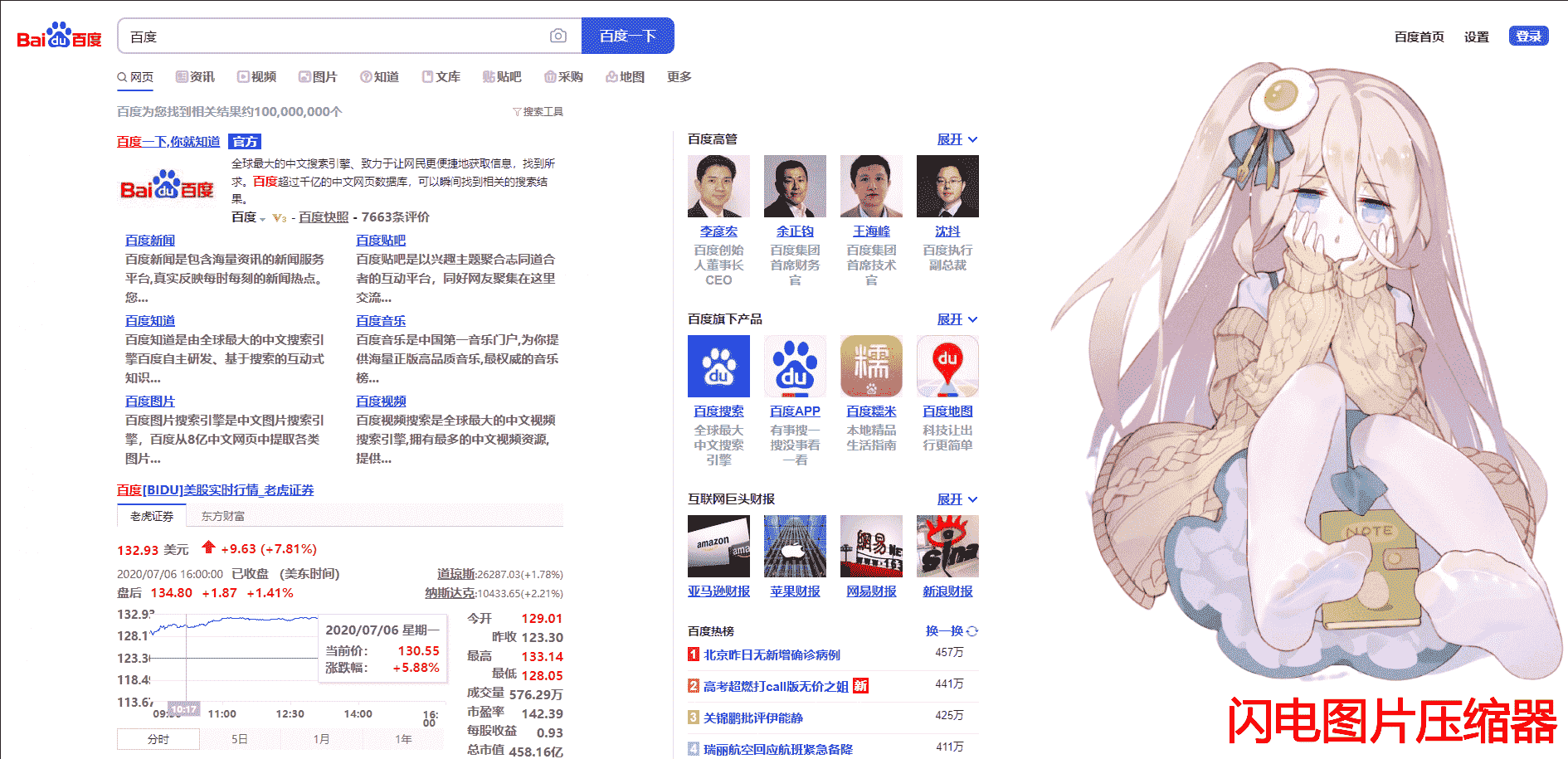
Task: Select the 1月 chart range
Action: [321, 738]
